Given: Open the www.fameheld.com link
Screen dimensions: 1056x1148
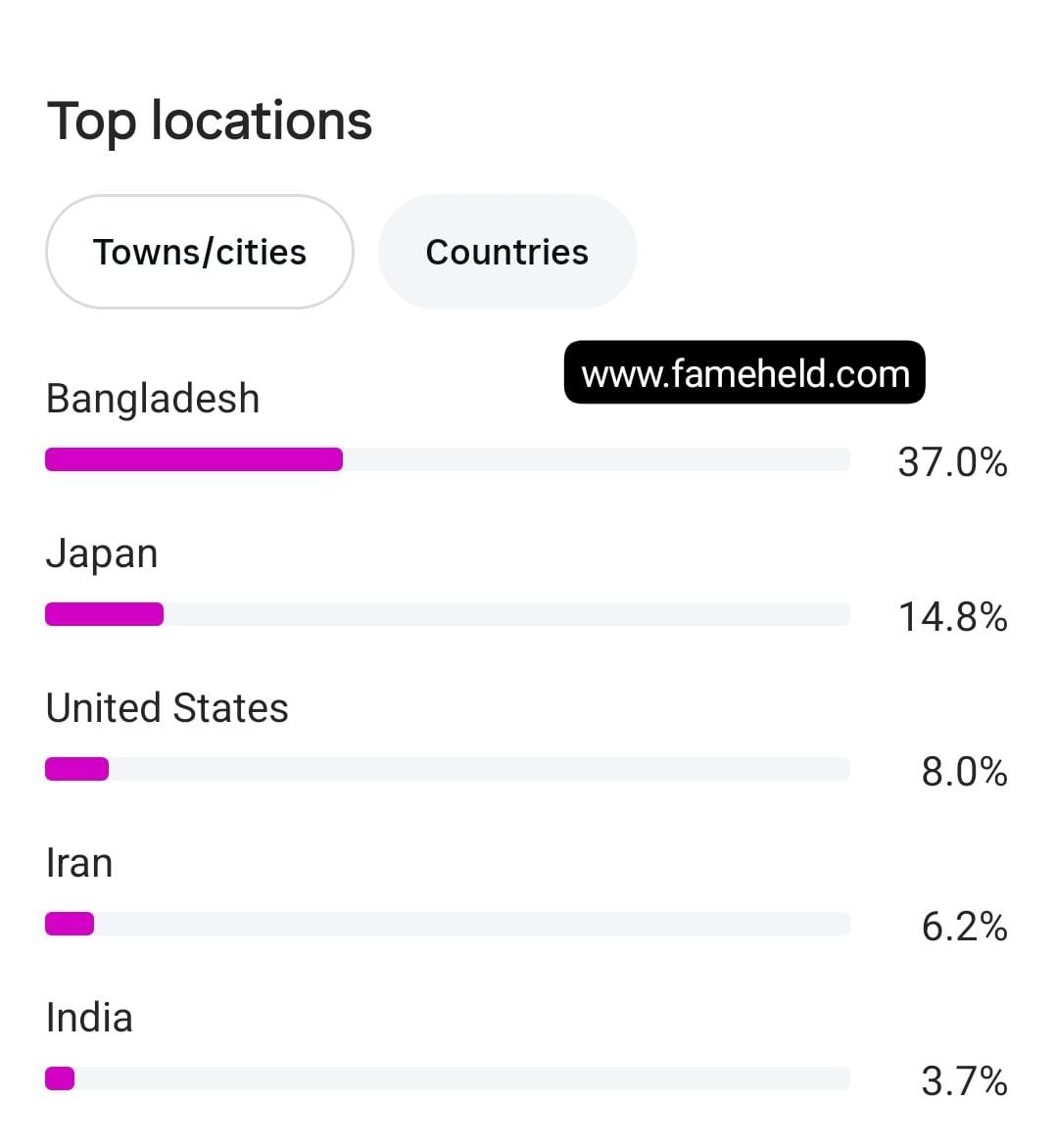Looking at the screenshot, I should pos(744,372).
